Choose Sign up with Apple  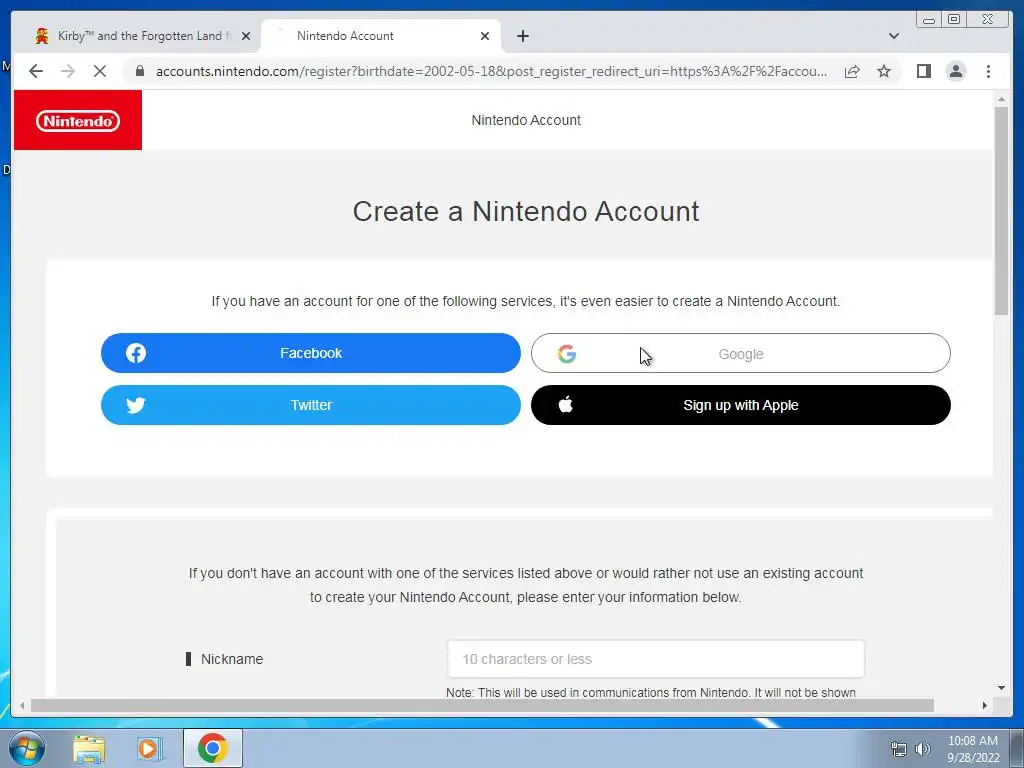[x=741, y=405]
